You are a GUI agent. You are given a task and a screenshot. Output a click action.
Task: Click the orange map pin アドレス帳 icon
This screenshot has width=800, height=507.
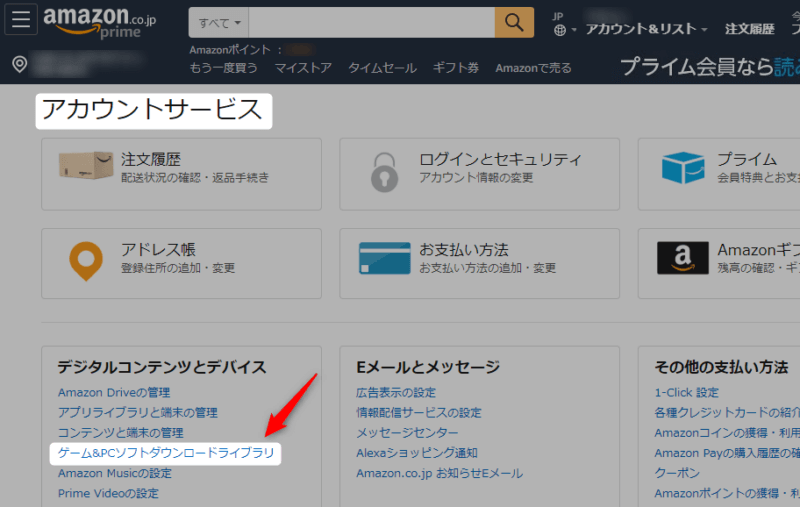[86, 261]
